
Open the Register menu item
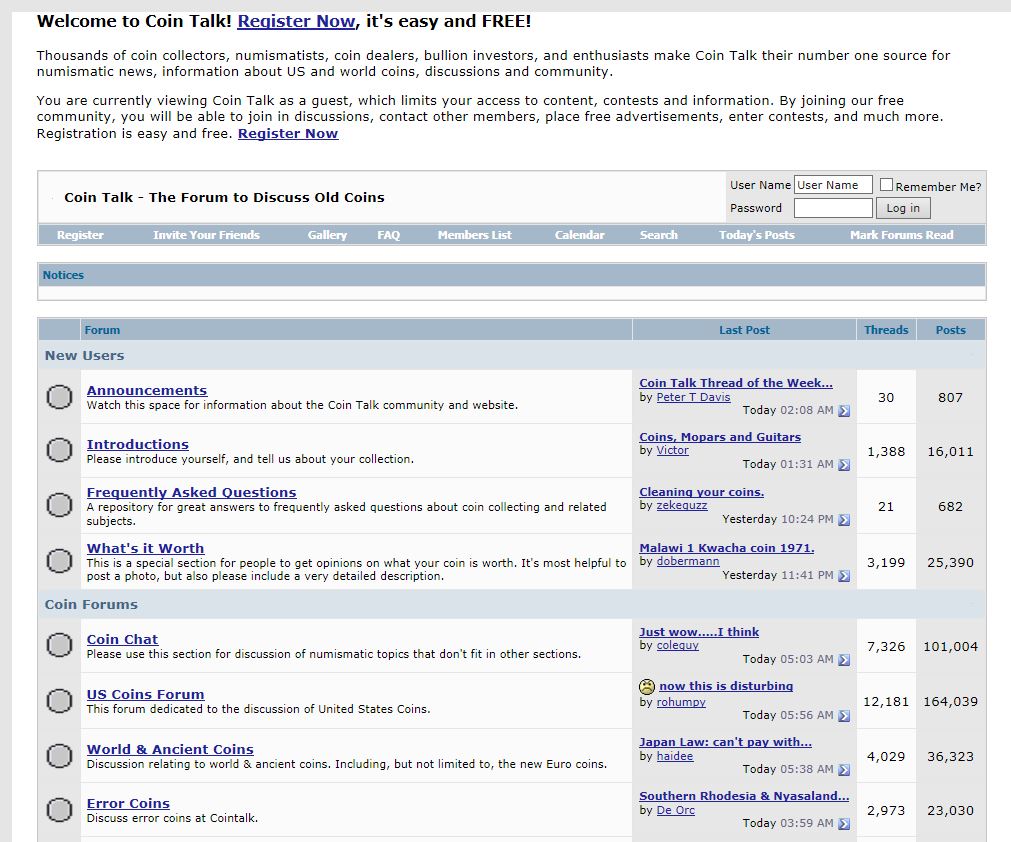click(x=80, y=235)
